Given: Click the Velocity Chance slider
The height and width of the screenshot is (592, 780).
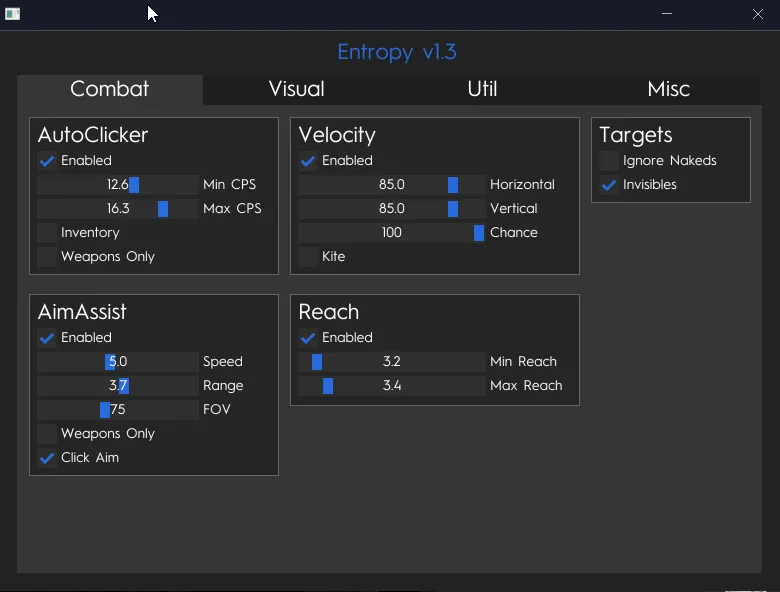Looking at the screenshot, I should click(x=392, y=233).
